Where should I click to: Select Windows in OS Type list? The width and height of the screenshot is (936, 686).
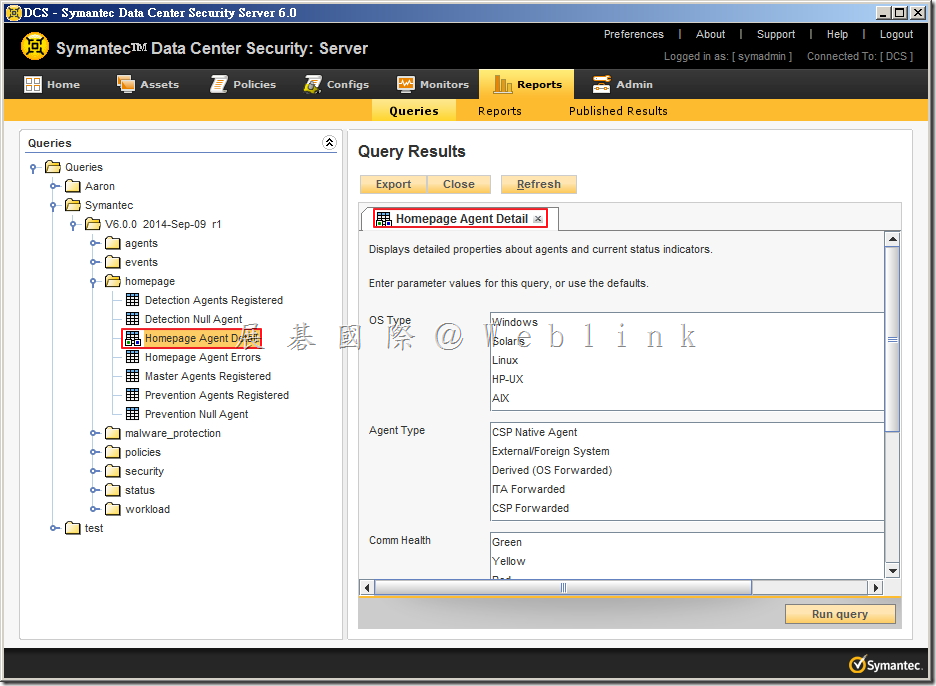coord(687,322)
